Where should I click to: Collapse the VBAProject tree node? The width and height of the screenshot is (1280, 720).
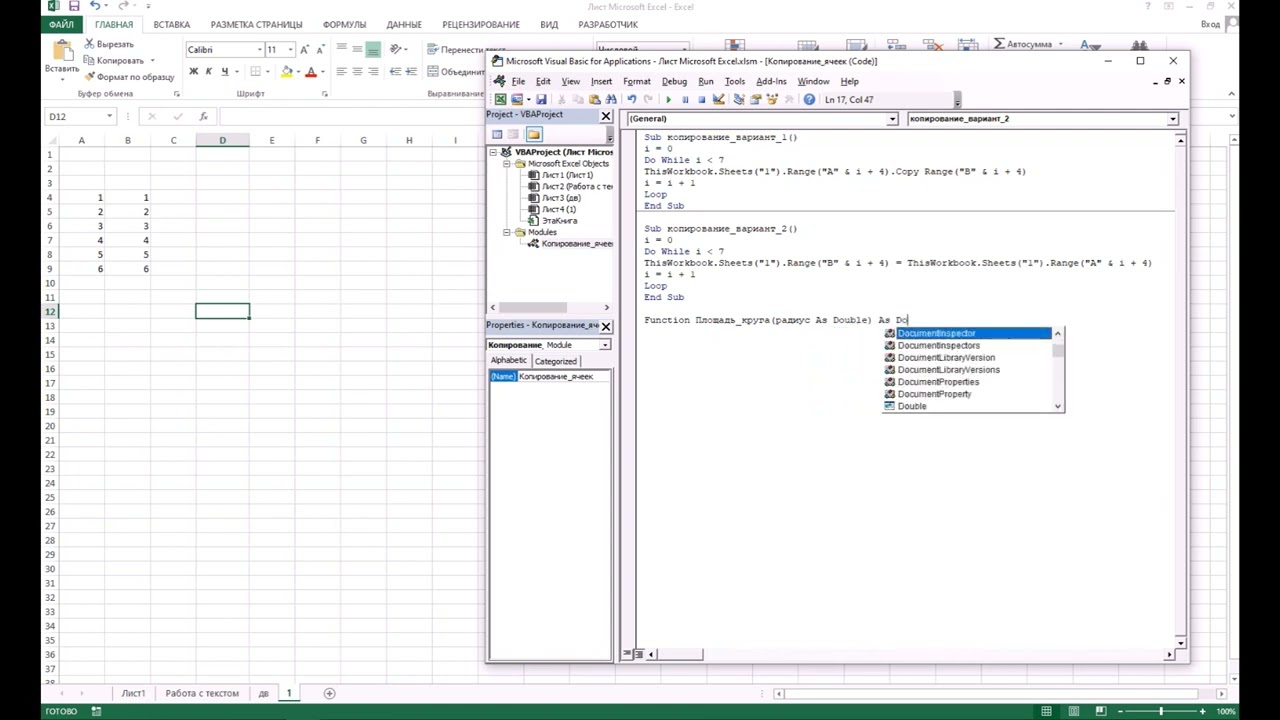(x=494, y=152)
